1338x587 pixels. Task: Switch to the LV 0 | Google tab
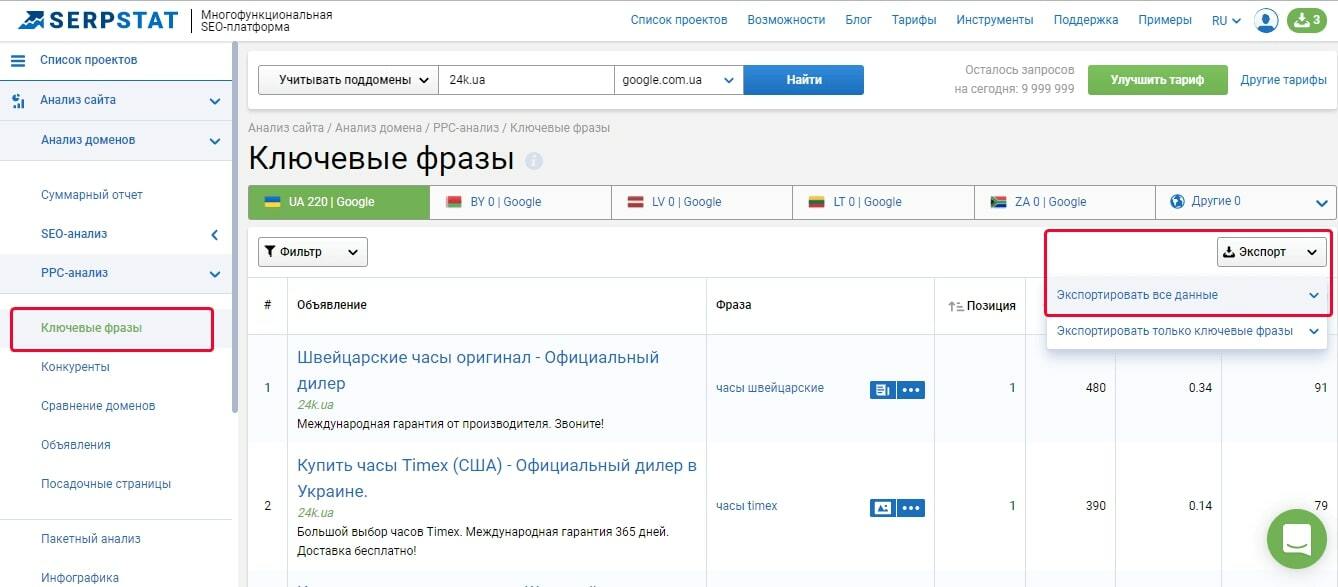[x=702, y=202]
